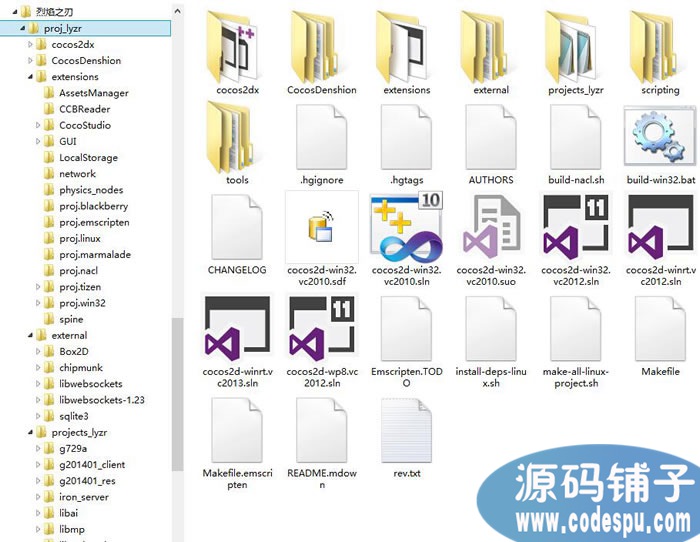Select the AUTHORS file icon
The image size is (700, 542).
491,137
